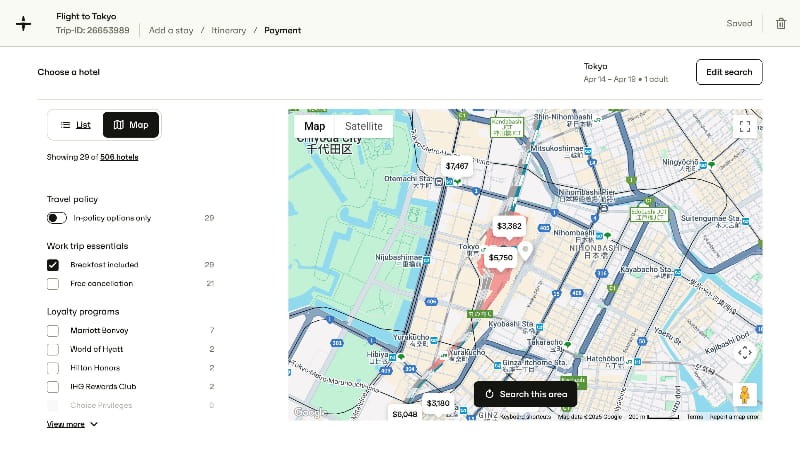Select the $3,190 hotel price marker

coord(437,403)
